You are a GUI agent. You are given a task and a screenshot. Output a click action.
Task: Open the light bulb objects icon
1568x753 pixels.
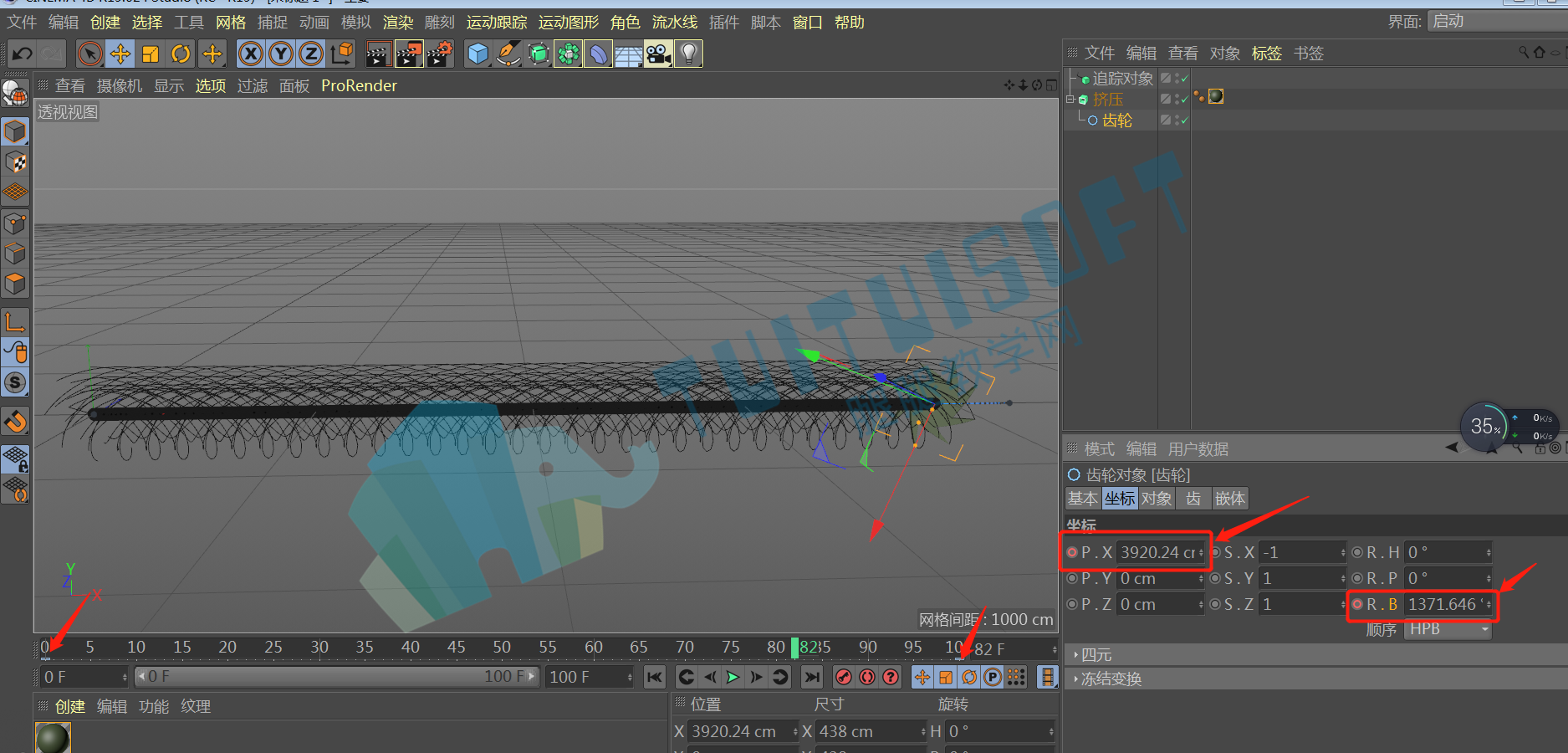(x=688, y=54)
